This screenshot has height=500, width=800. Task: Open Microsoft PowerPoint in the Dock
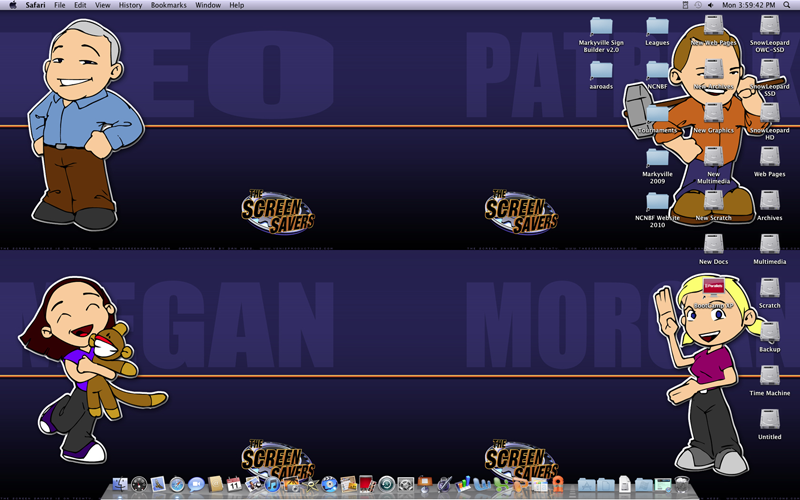(519, 485)
